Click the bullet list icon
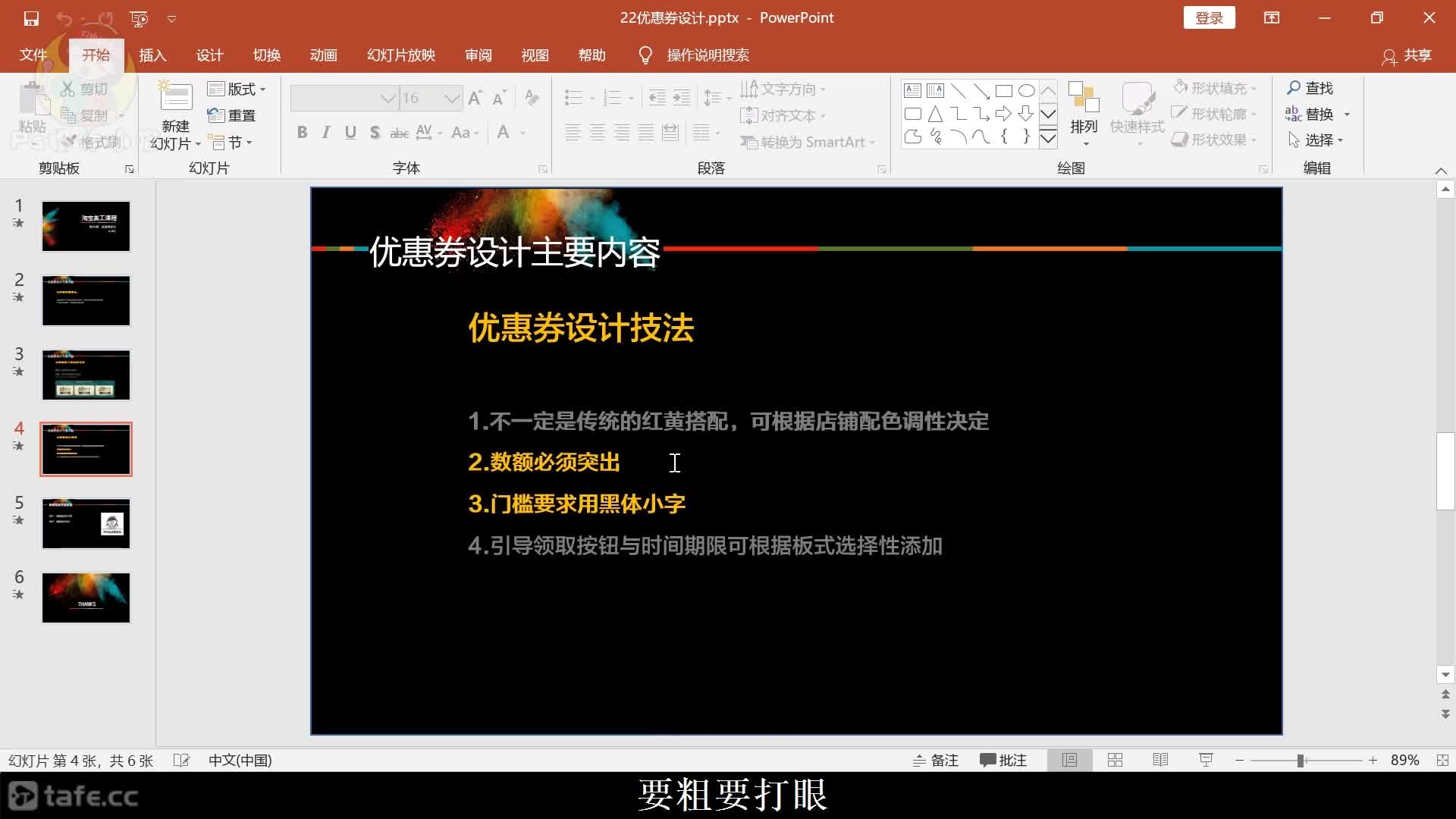1456x819 pixels. [x=574, y=98]
